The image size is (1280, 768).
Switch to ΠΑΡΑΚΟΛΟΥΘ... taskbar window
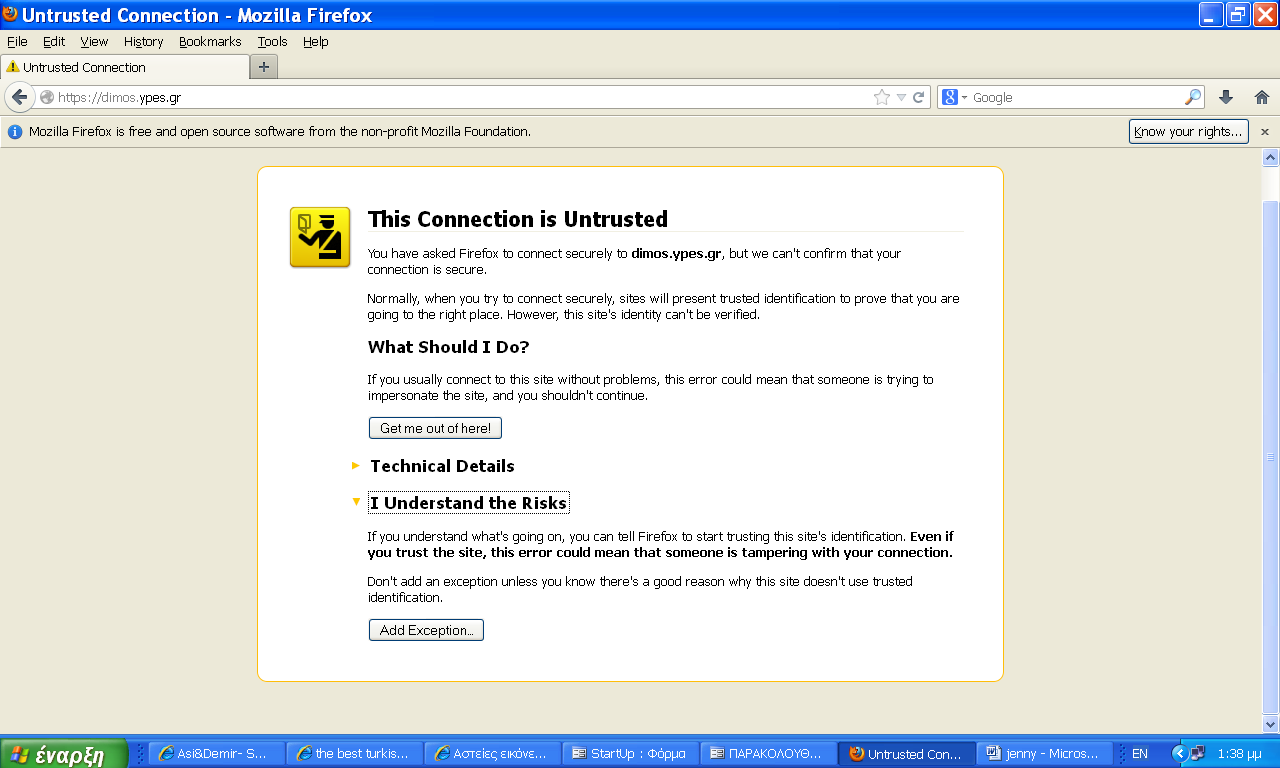coord(768,754)
